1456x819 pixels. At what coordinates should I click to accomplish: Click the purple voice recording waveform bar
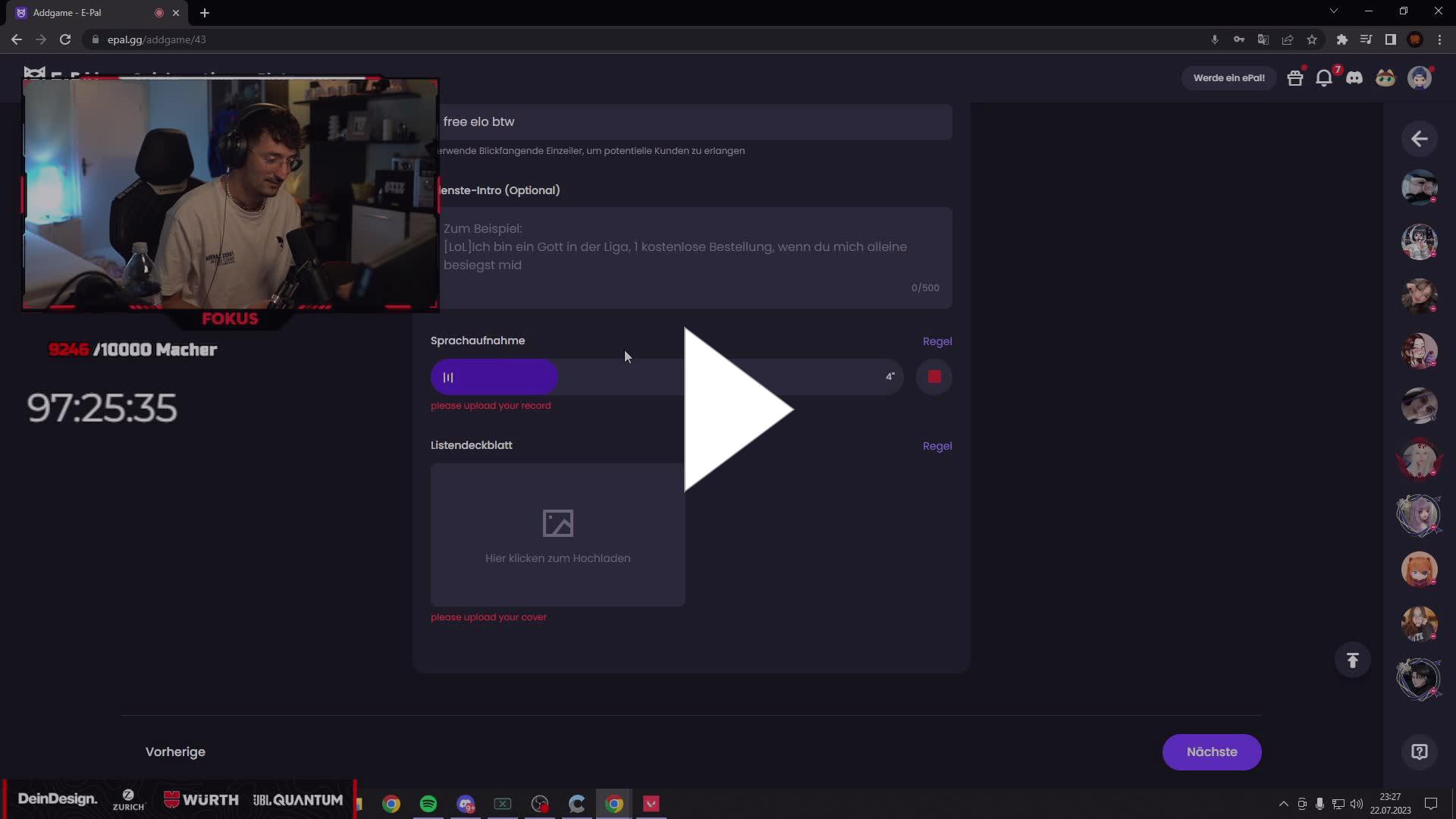pos(494,377)
